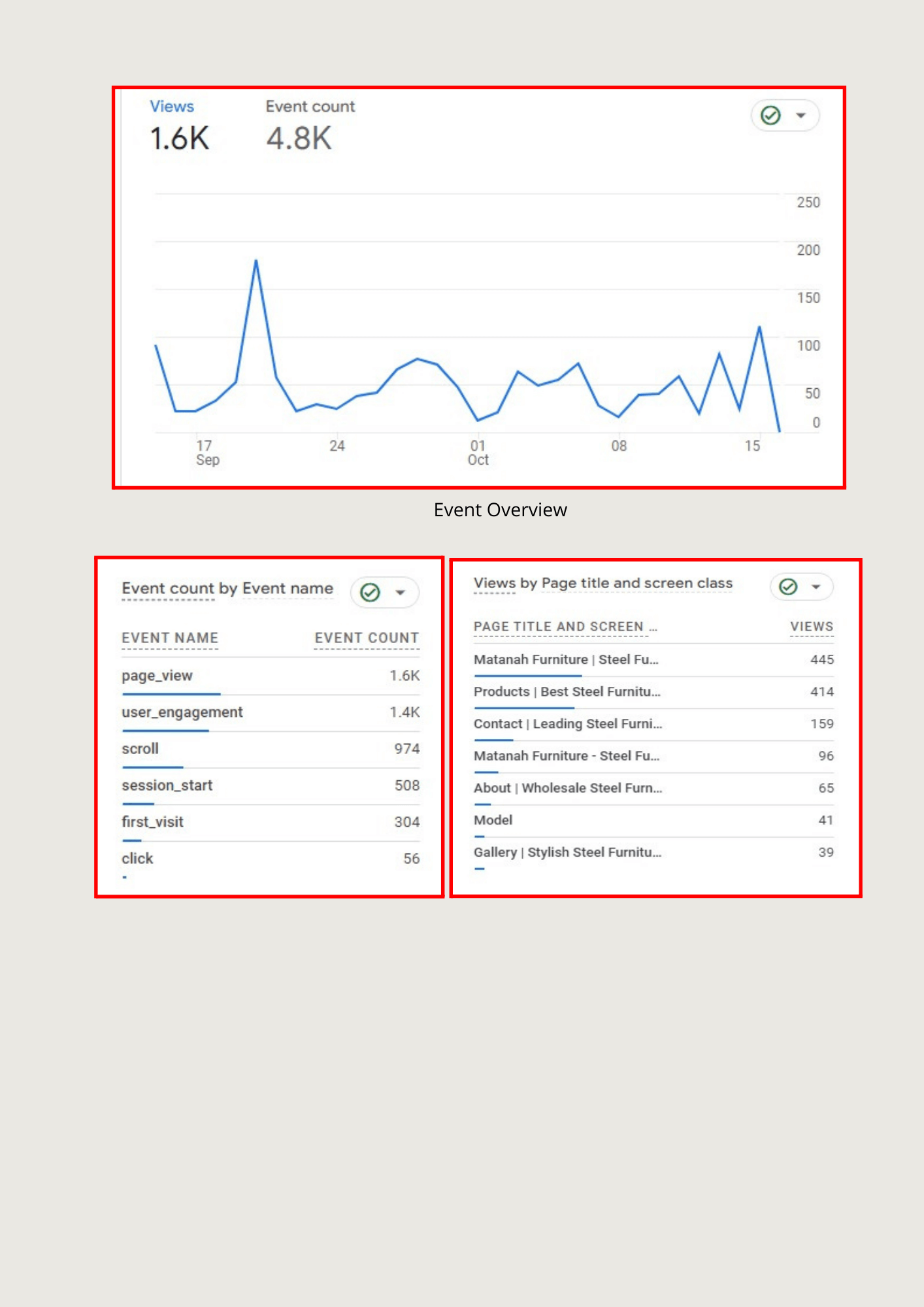Image resolution: width=924 pixels, height=1307 pixels.
Task: Click the session_start event name
Action: pos(167,786)
